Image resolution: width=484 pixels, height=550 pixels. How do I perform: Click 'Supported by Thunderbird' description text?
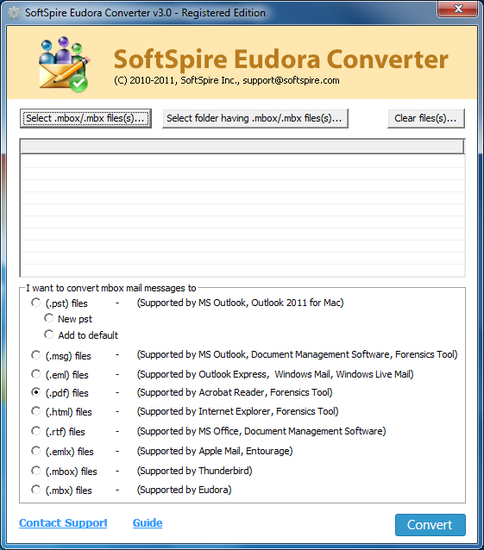tap(195, 471)
